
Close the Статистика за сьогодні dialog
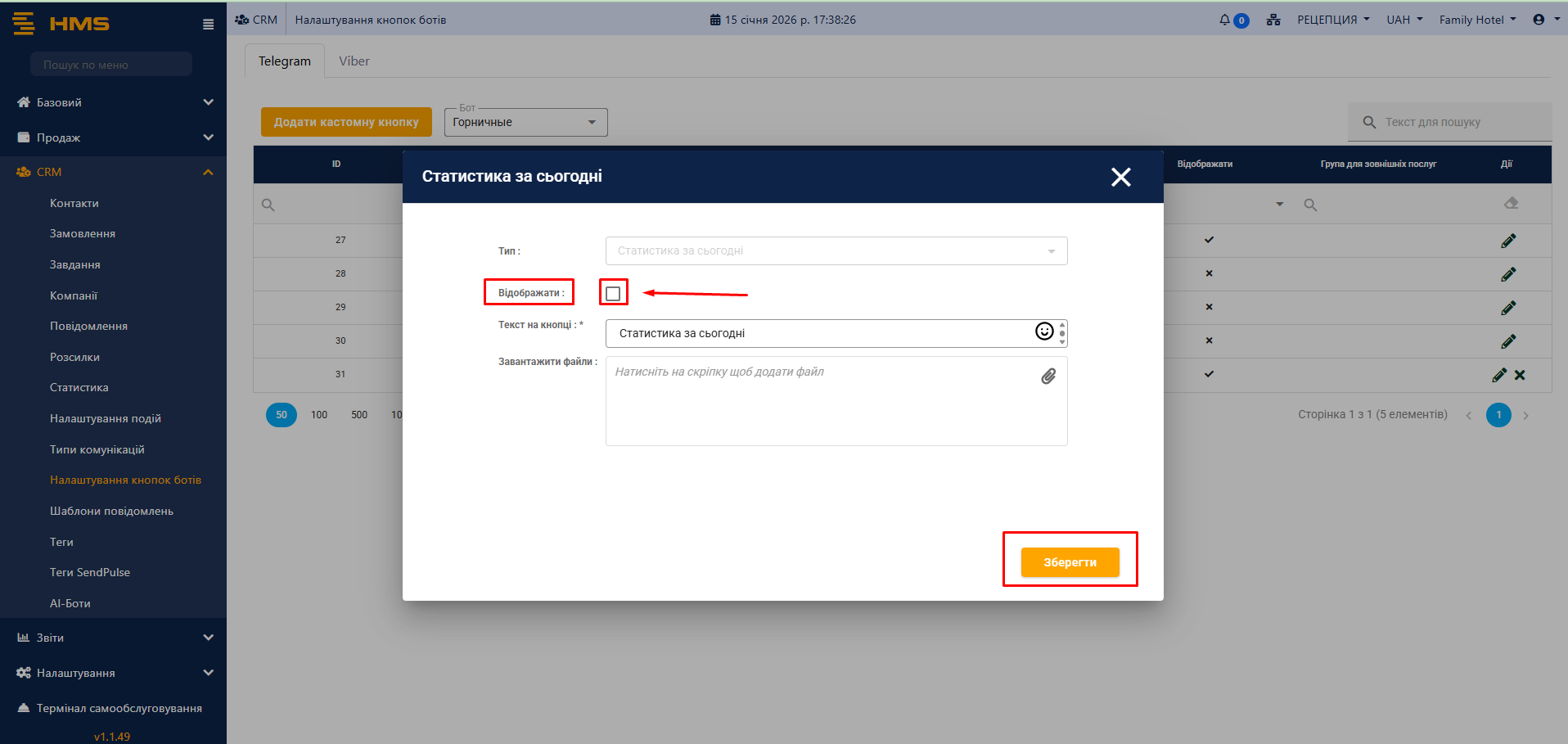(1120, 177)
